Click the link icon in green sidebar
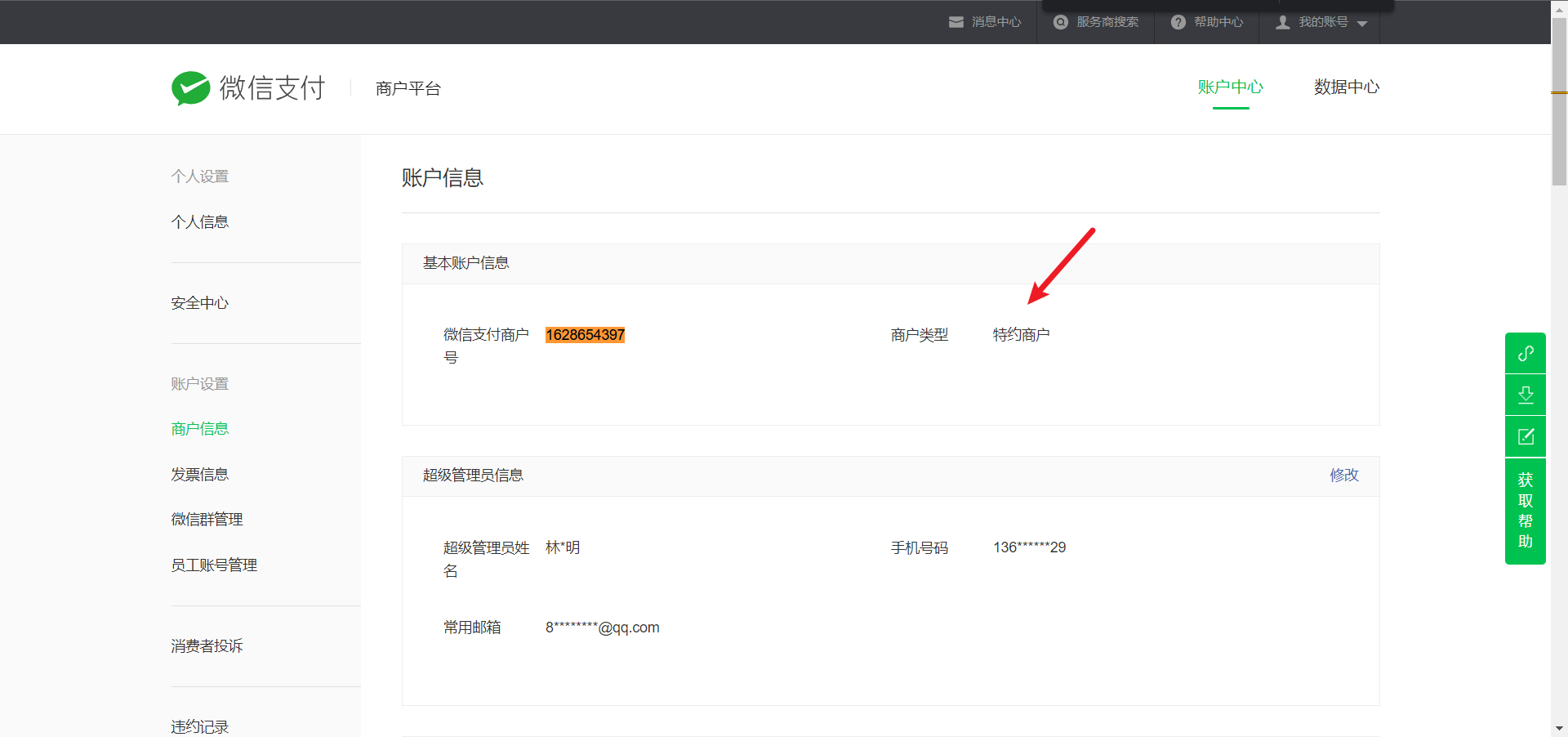The height and width of the screenshot is (737, 1568). coord(1526,353)
